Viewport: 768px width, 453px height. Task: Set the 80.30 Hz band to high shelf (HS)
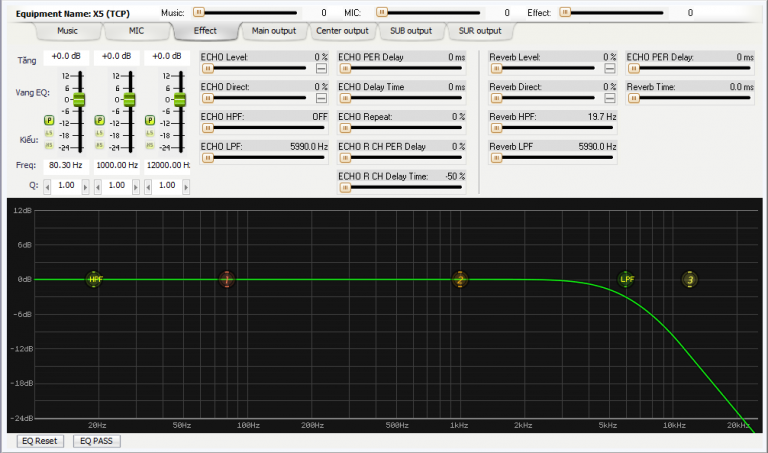(49, 145)
